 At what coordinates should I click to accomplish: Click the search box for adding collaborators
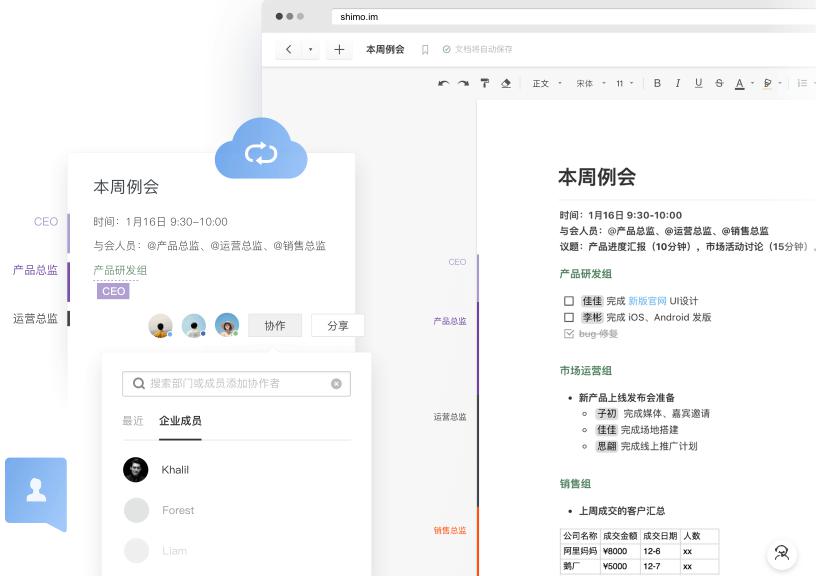[x=236, y=383]
